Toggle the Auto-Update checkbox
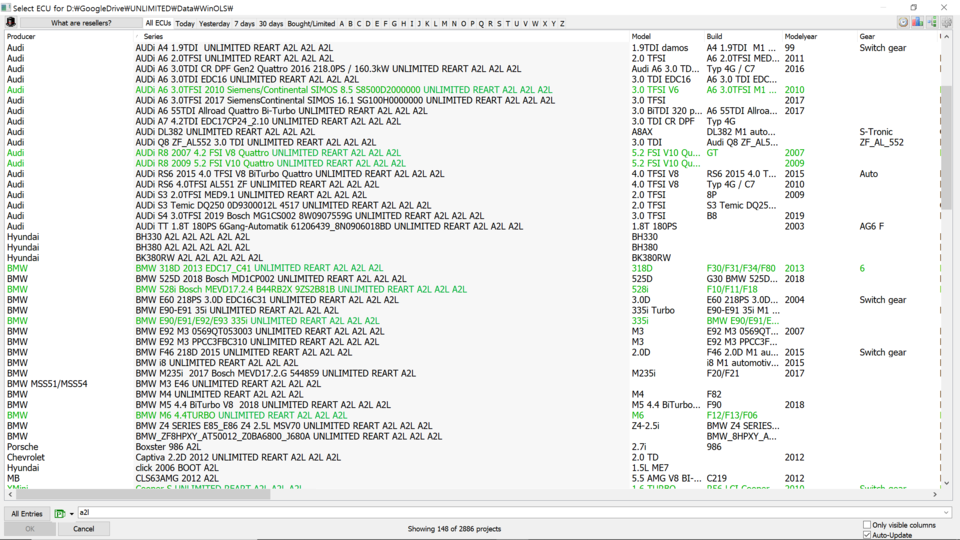Screen dimensions: 960x540 (867, 535)
